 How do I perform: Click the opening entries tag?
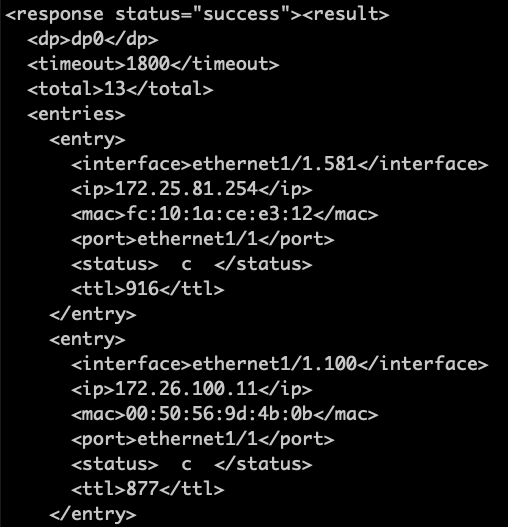tap(76, 114)
